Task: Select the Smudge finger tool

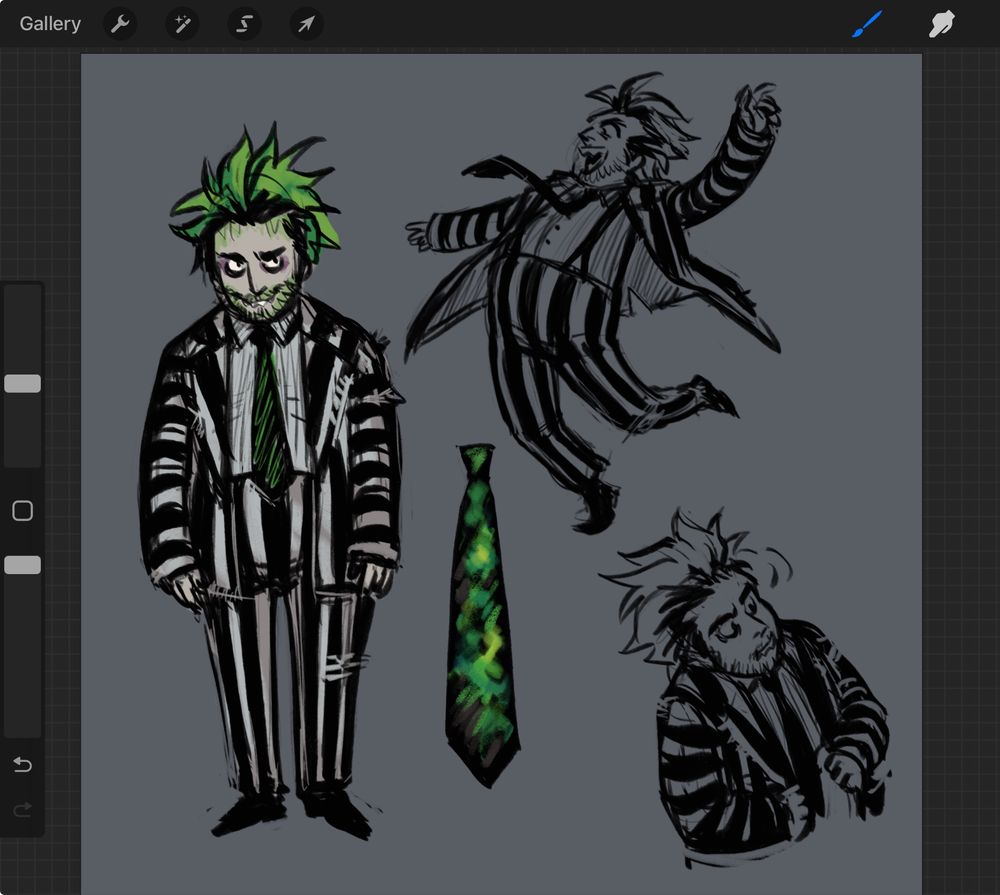Action: click(941, 24)
